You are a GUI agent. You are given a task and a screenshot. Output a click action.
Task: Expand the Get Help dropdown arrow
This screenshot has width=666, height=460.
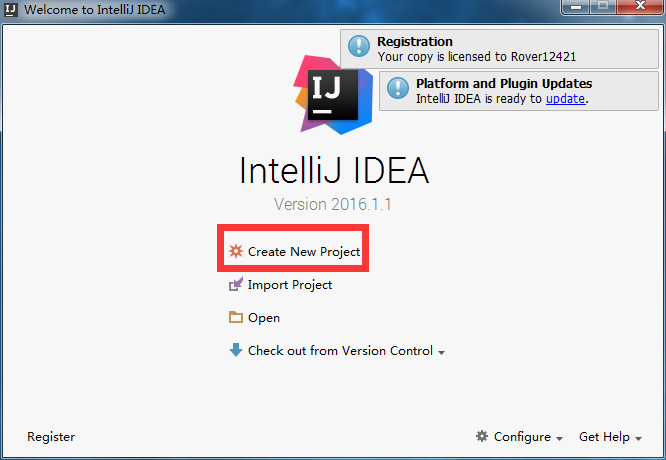[638, 439]
